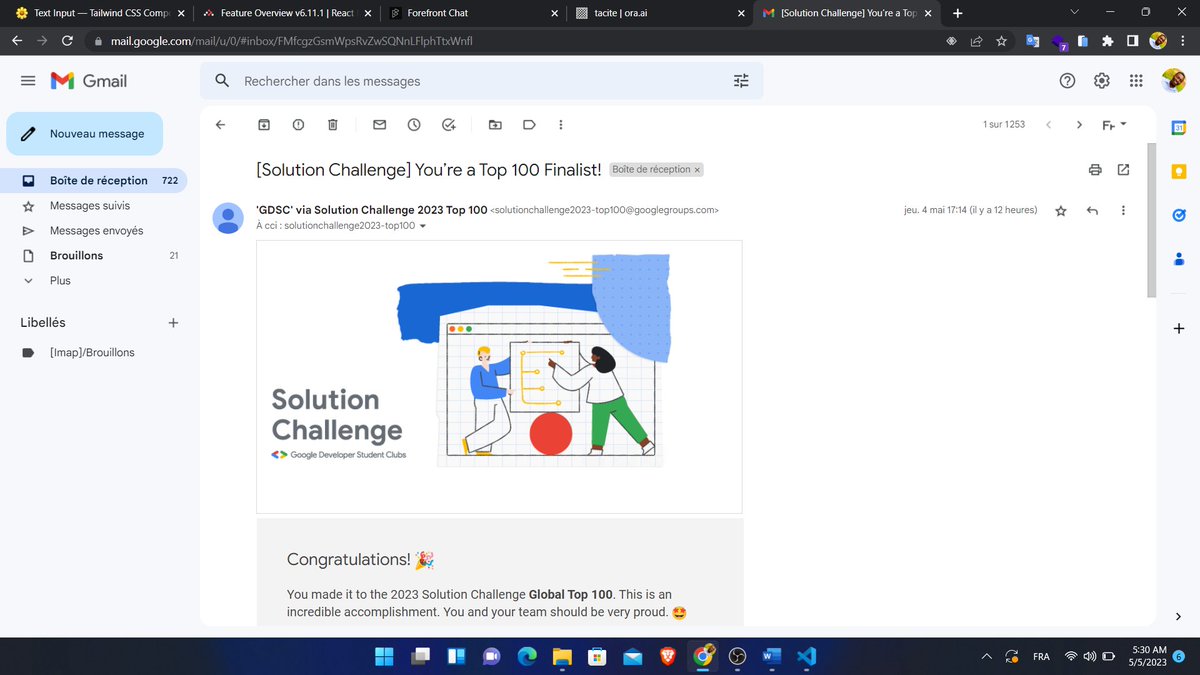1200x675 pixels.
Task: Open Google Keep side panel
Action: (1179, 171)
